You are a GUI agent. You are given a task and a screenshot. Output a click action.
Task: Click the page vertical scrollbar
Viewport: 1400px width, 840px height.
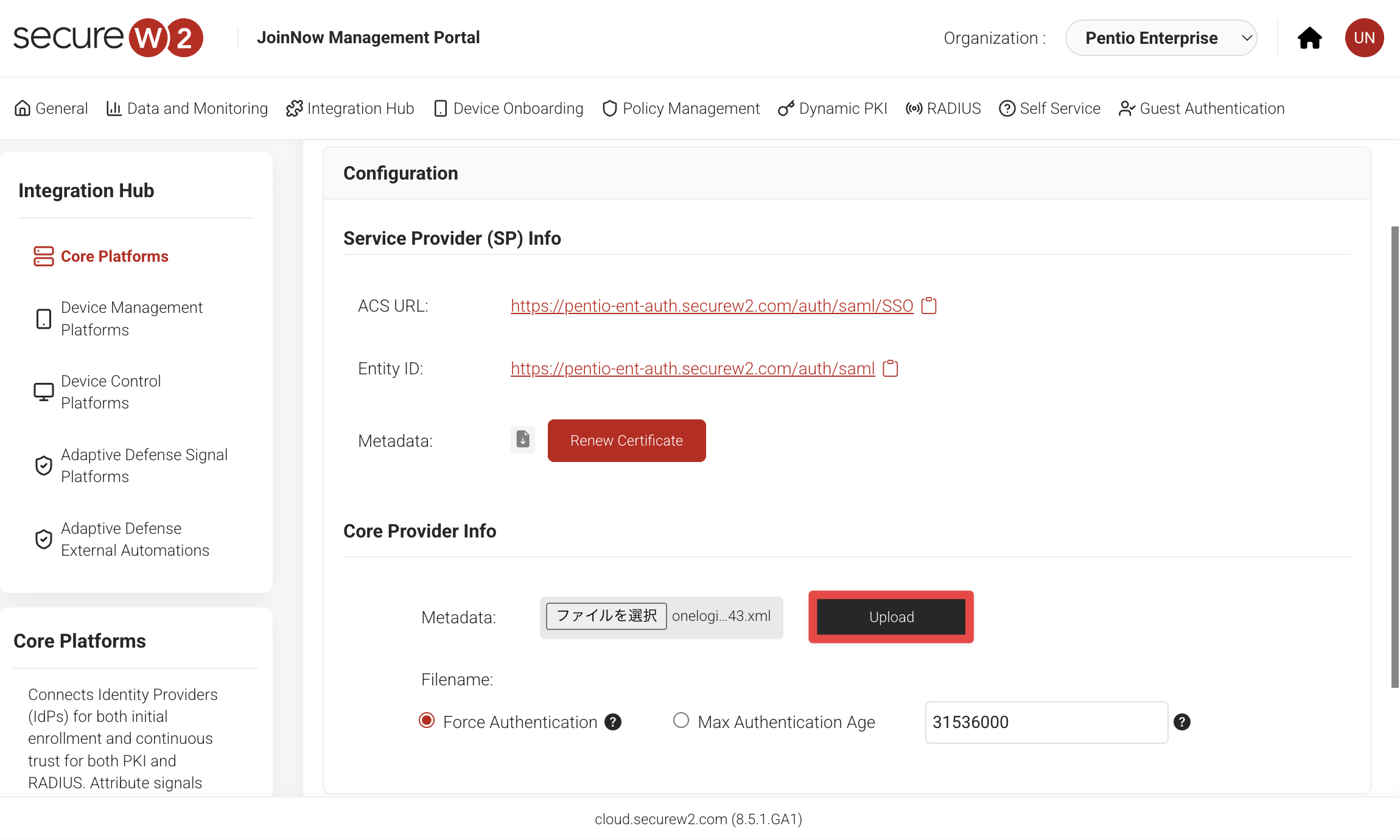pos(1395,457)
